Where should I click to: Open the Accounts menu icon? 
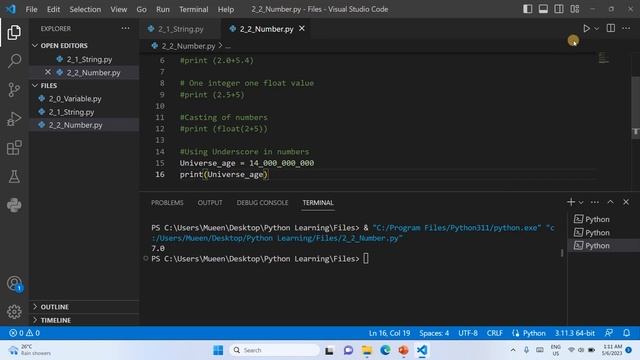pyautogui.click(x=14, y=283)
